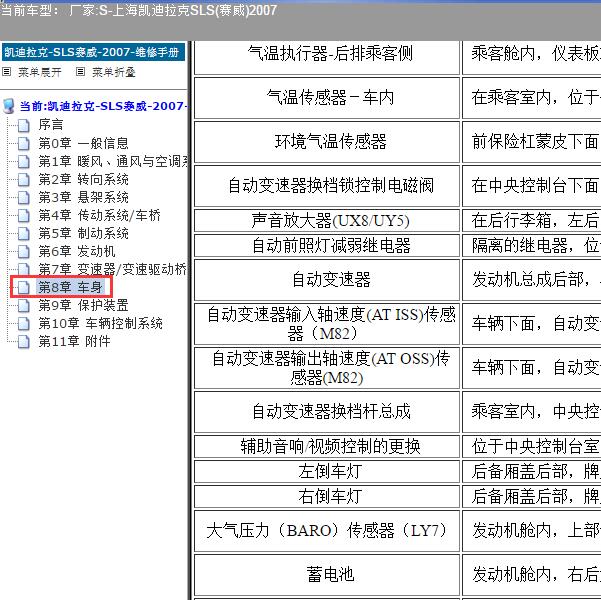601x600 pixels.
Task: Click the page icon beside 序言
Action: pos(24,125)
